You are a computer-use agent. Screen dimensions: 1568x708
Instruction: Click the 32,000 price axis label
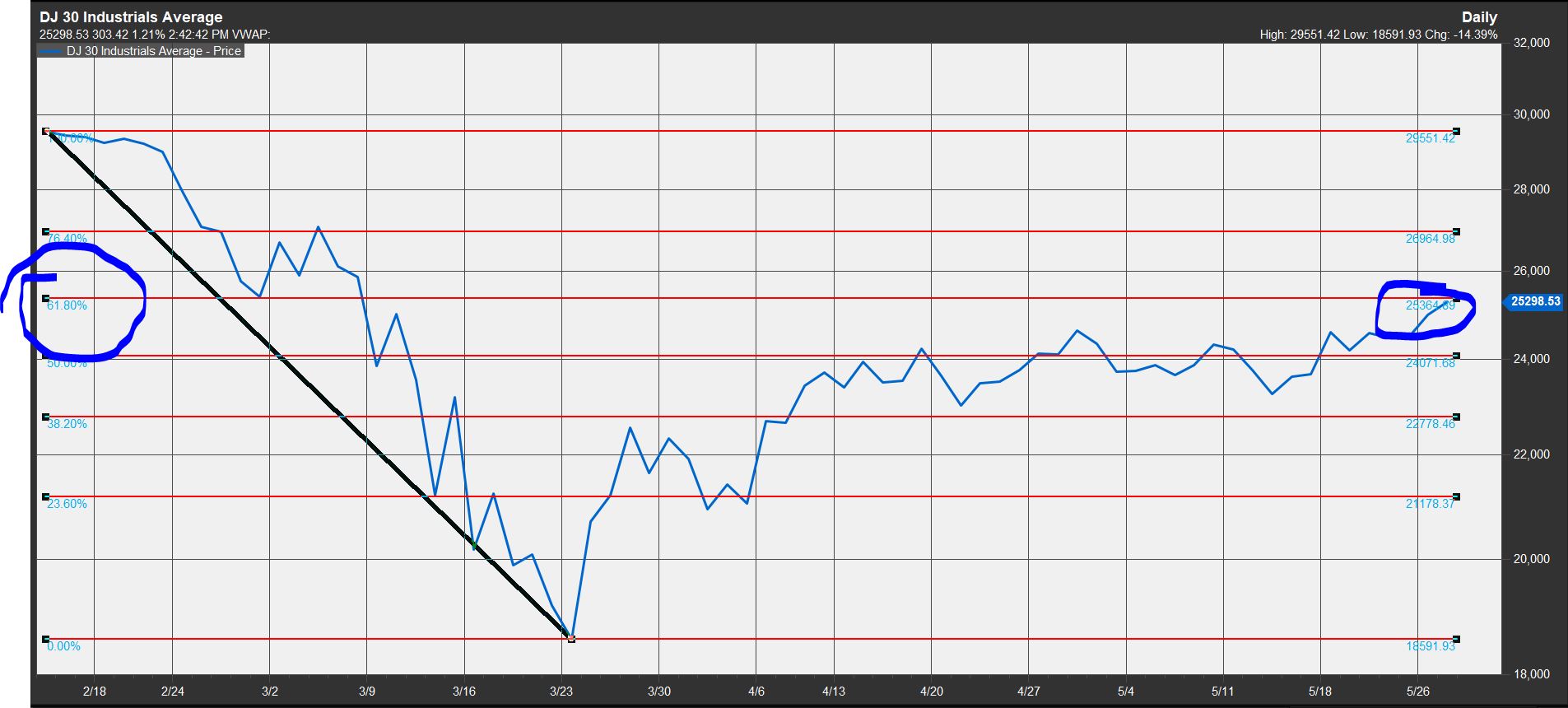pyautogui.click(x=1532, y=43)
